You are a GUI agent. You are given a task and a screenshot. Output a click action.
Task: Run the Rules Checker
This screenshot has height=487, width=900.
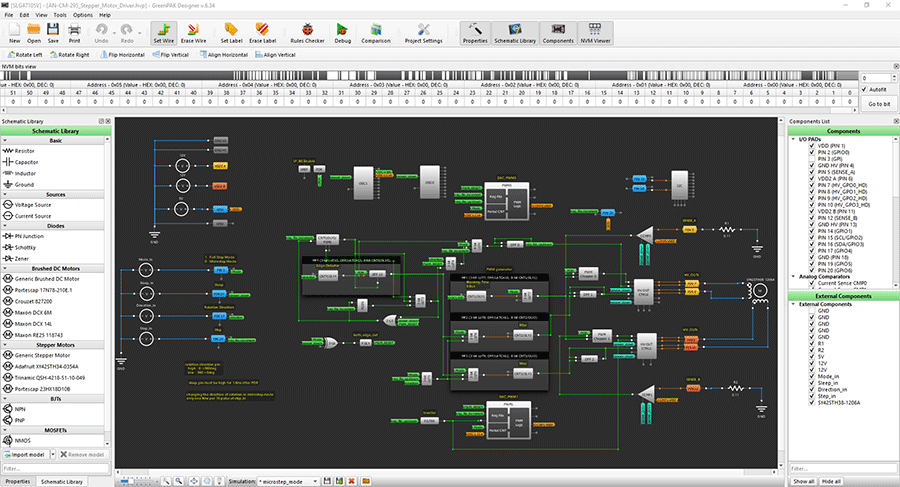(x=305, y=32)
